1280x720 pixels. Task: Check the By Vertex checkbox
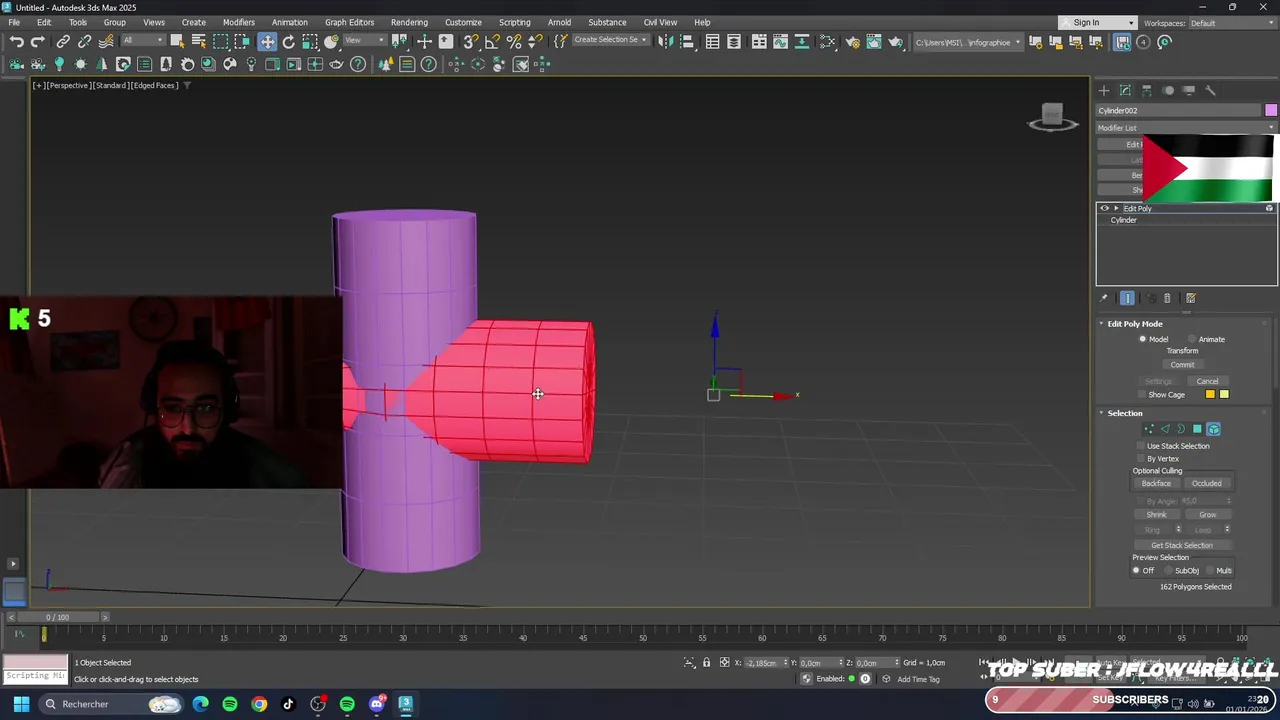point(1141,458)
